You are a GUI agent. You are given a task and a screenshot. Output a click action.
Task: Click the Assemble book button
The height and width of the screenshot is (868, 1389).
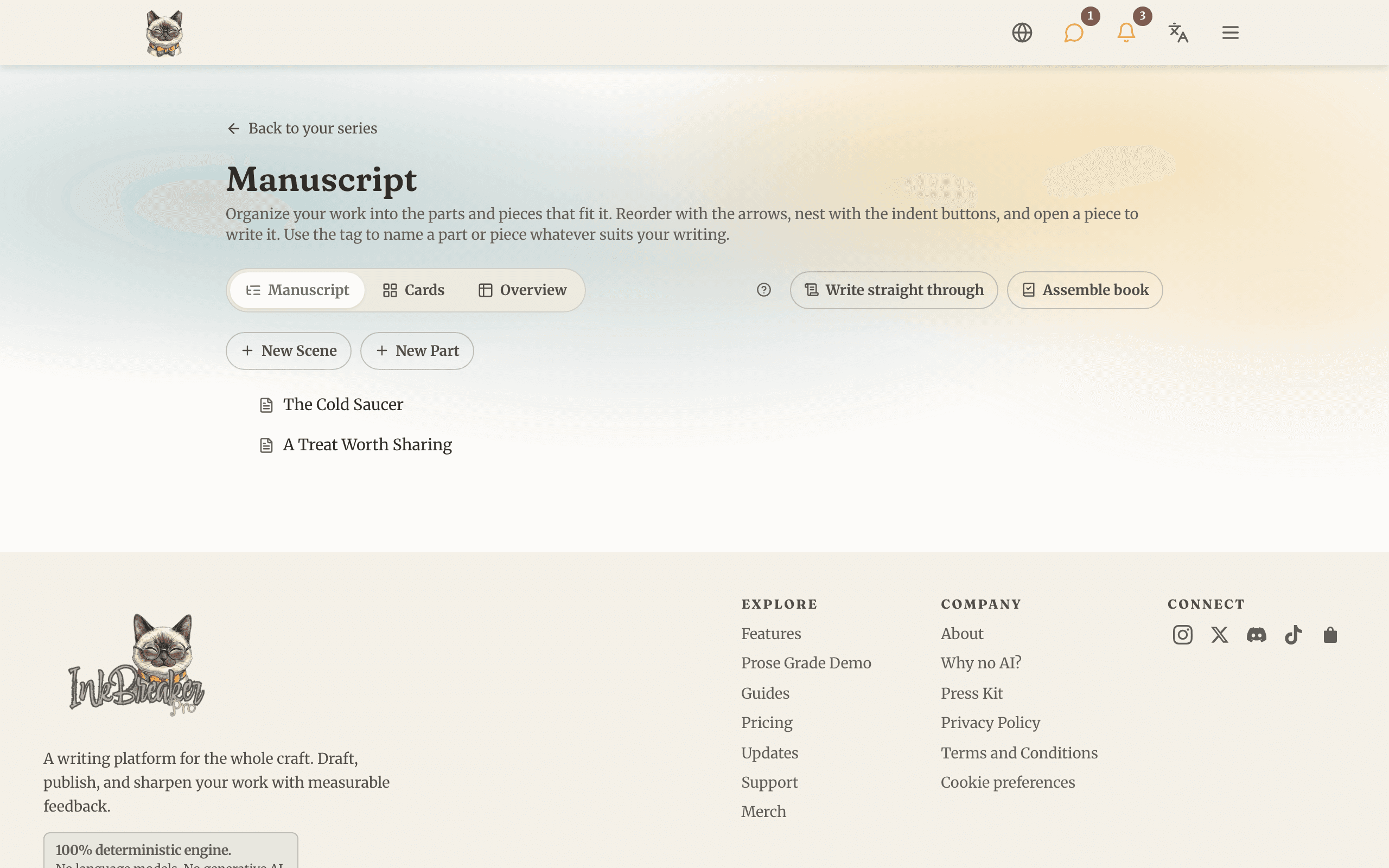click(x=1085, y=290)
